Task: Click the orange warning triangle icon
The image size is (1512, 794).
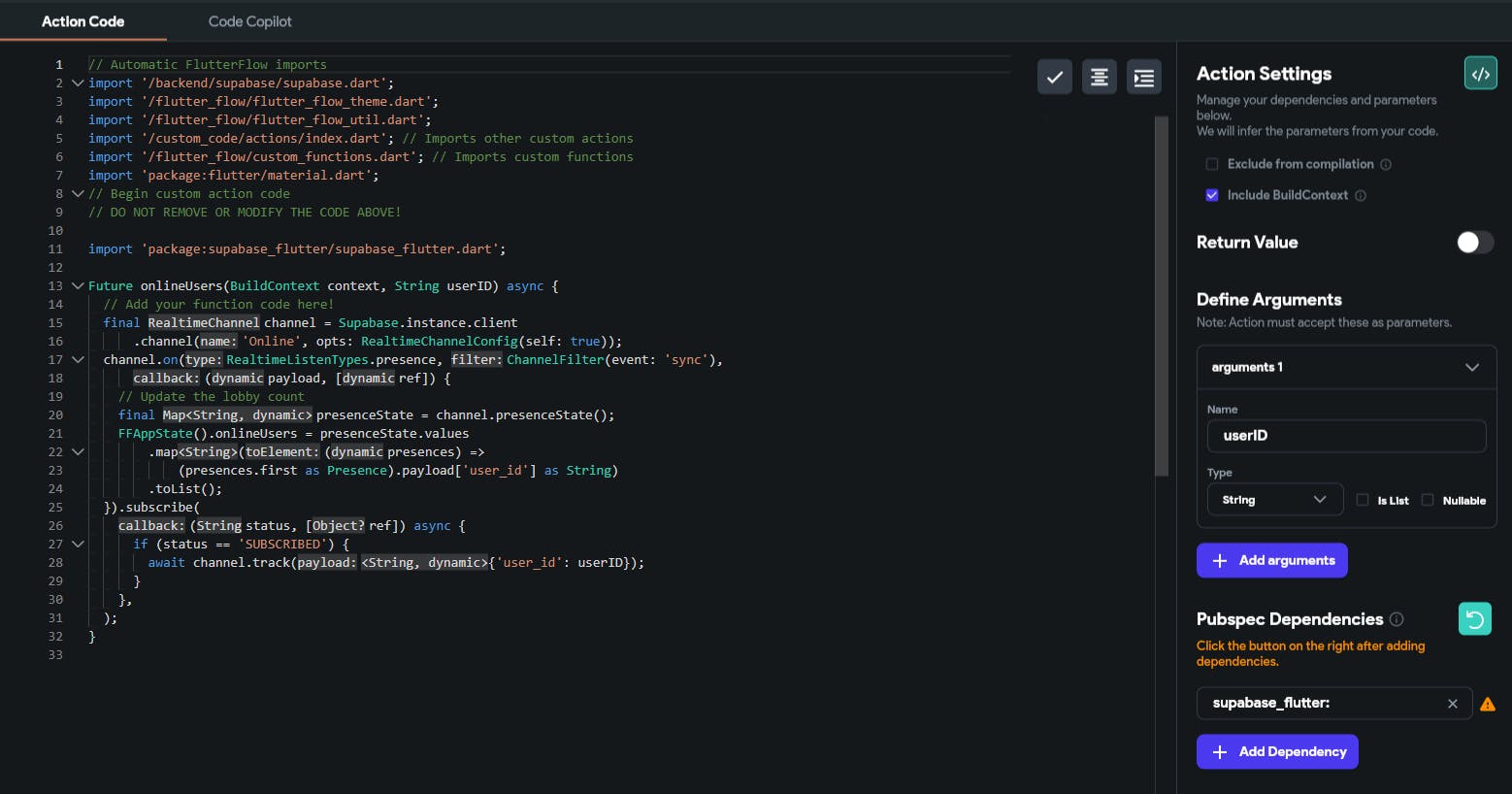Action: tap(1488, 705)
